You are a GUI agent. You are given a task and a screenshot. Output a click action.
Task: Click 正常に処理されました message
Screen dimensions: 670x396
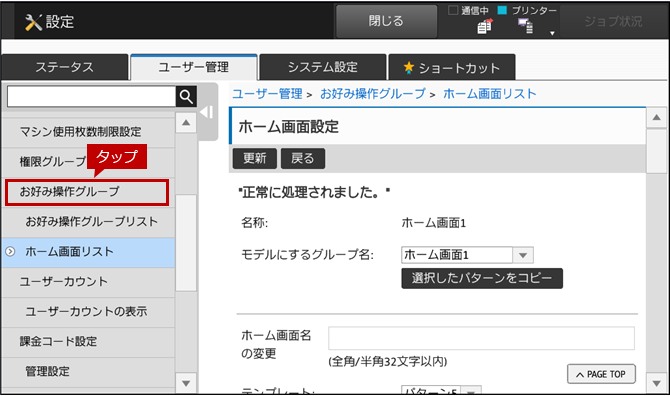tap(314, 193)
